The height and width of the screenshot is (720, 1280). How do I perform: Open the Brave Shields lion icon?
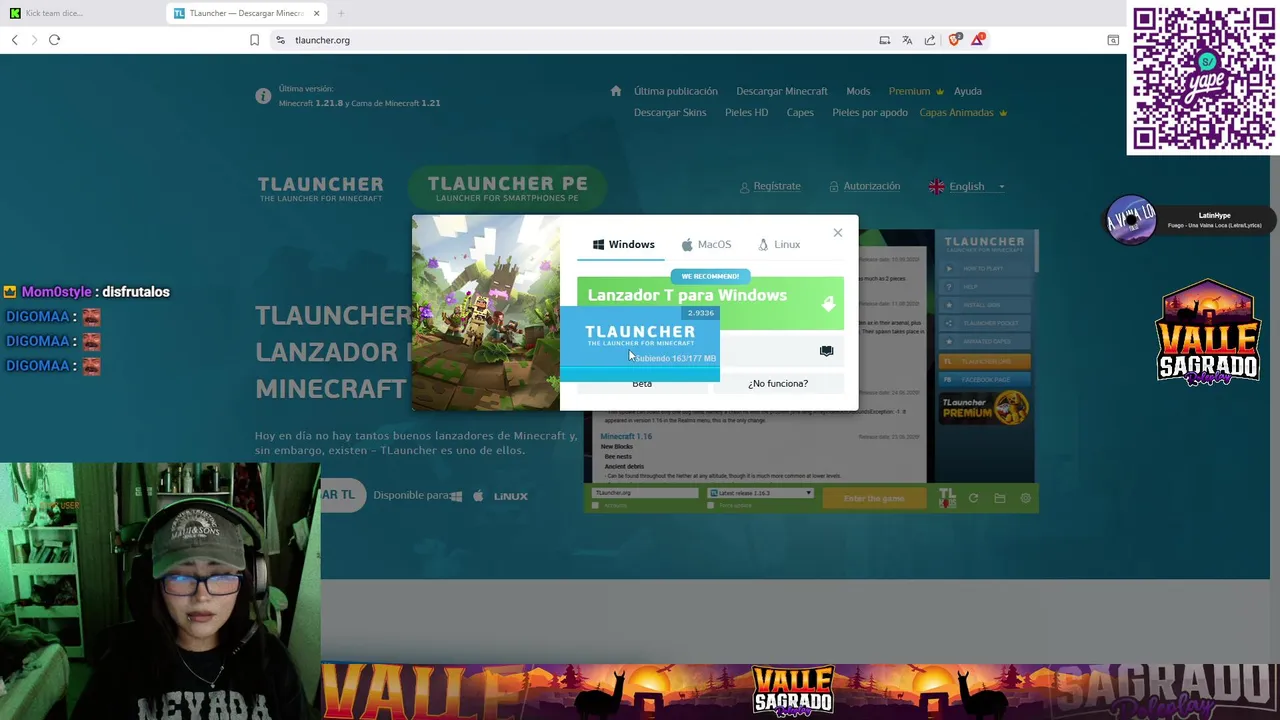tap(955, 39)
